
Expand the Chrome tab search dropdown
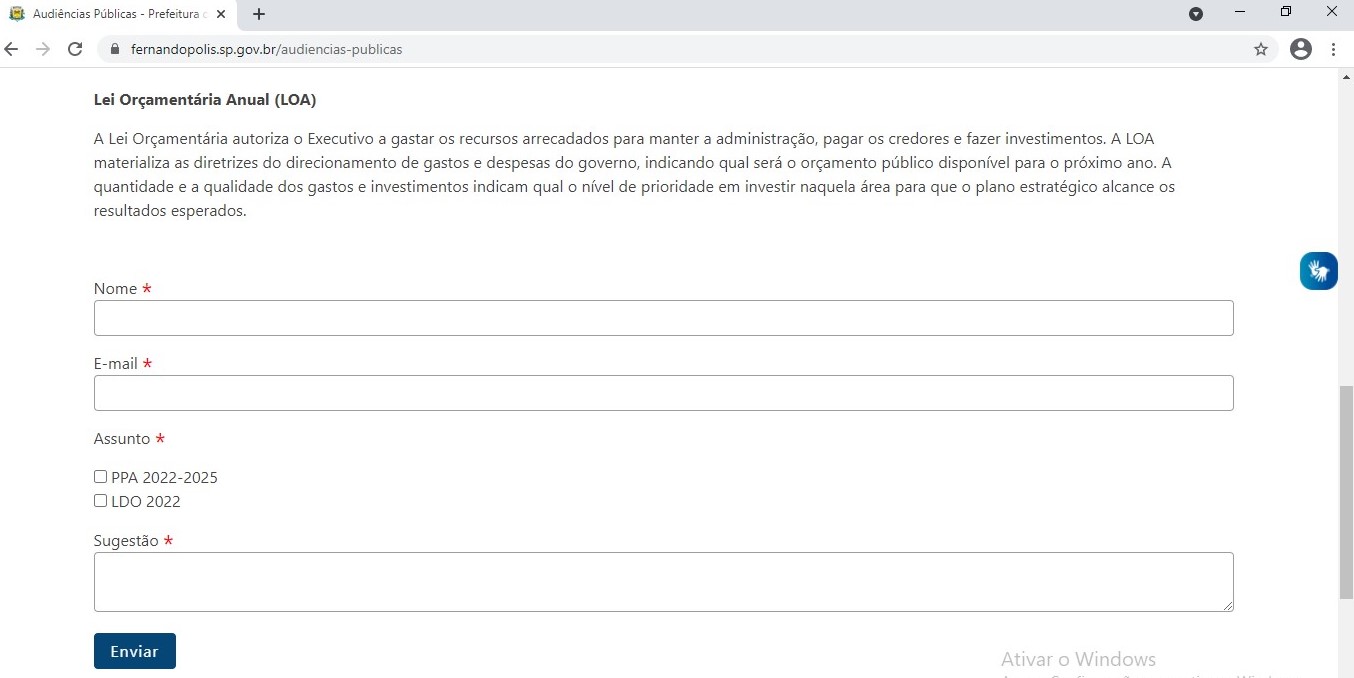pyautogui.click(x=1196, y=14)
